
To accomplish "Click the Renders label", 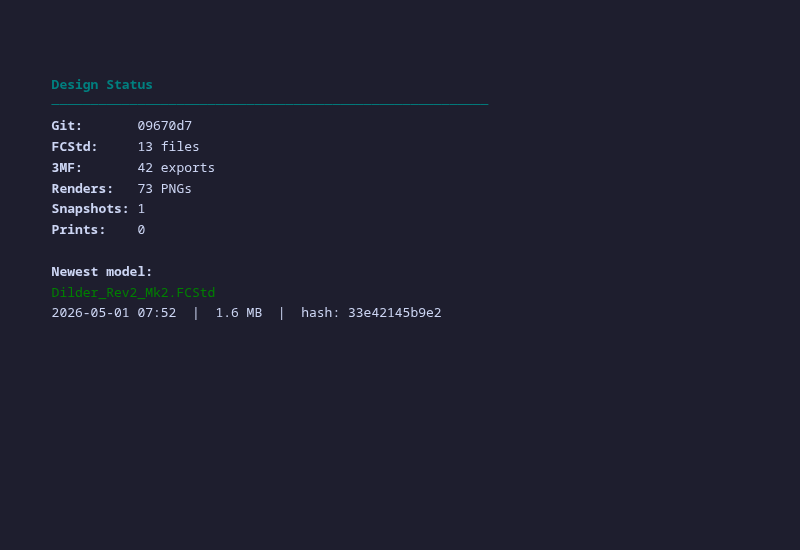I will (x=82, y=188).
